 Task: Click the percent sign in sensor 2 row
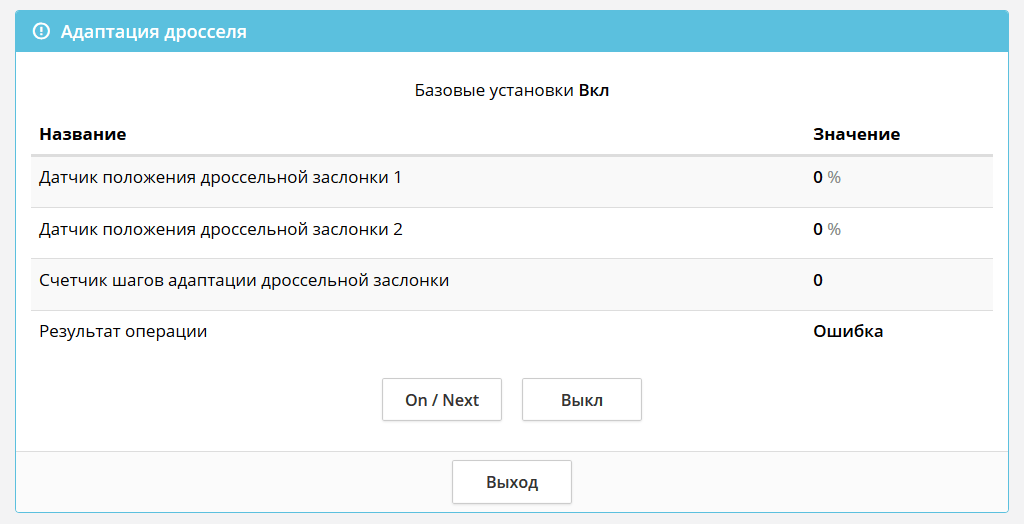[834, 230]
